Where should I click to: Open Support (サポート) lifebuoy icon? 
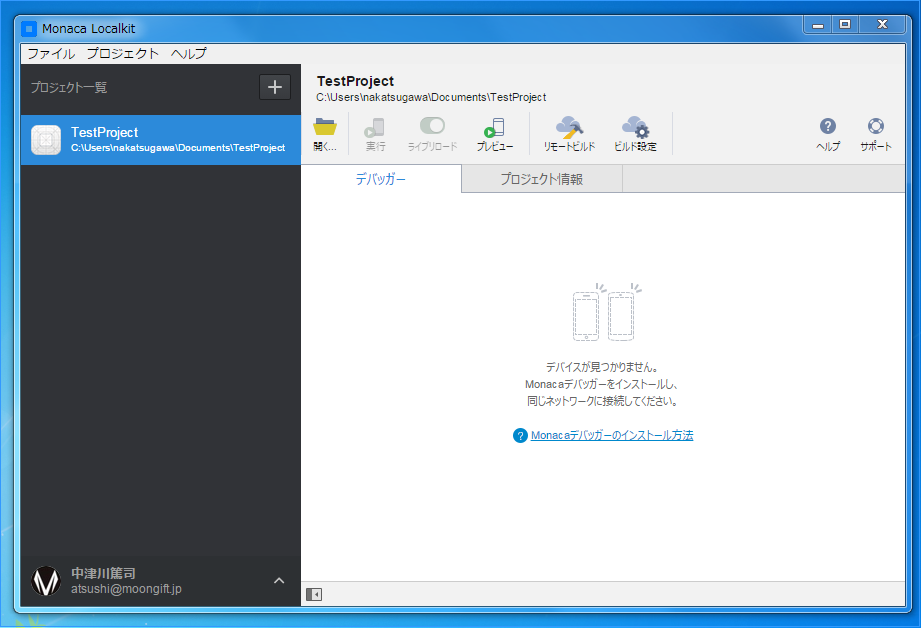[x=876, y=127]
